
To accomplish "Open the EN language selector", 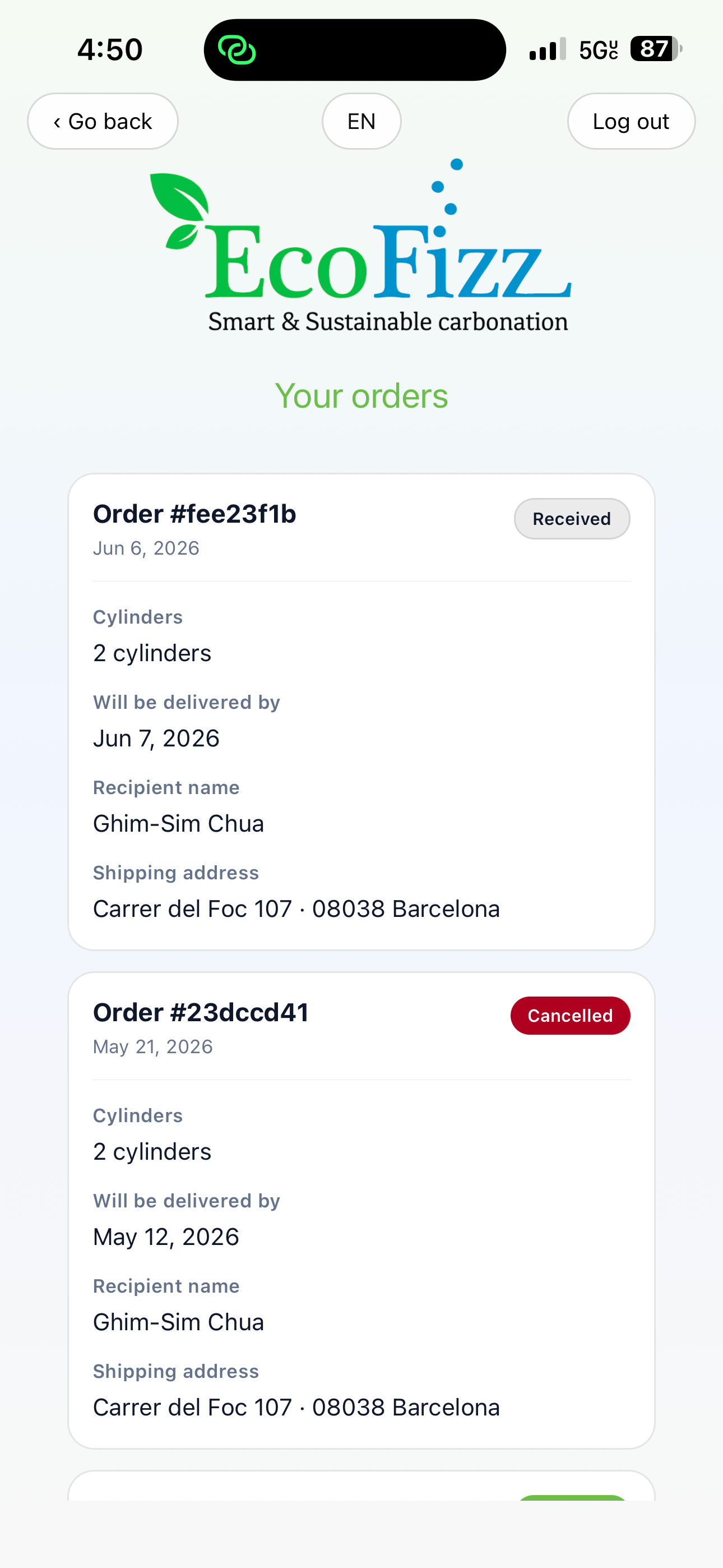I will click(x=361, y=121).
